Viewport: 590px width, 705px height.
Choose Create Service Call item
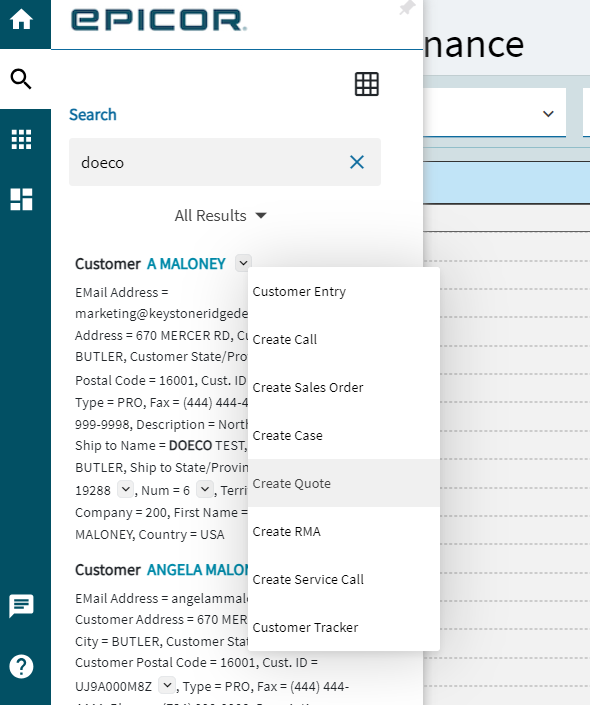click(344, 580)
